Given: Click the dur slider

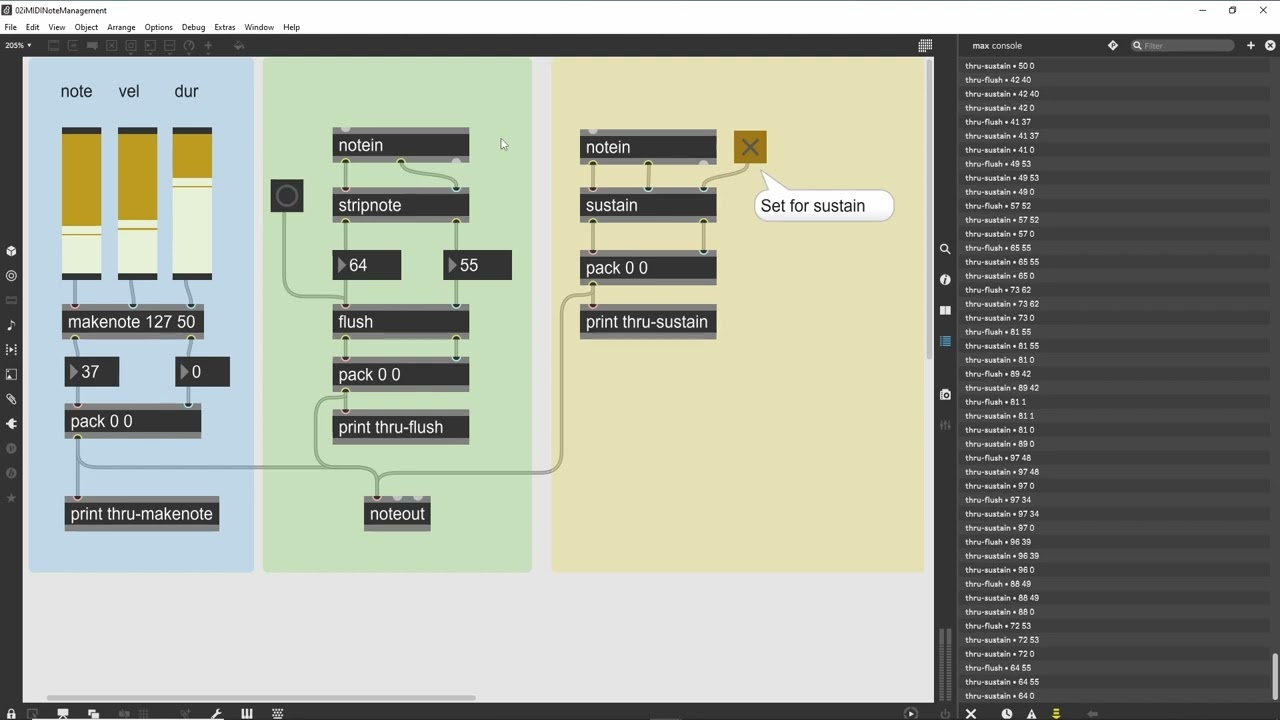Looking at the screenshot, I should click(192, 204).
